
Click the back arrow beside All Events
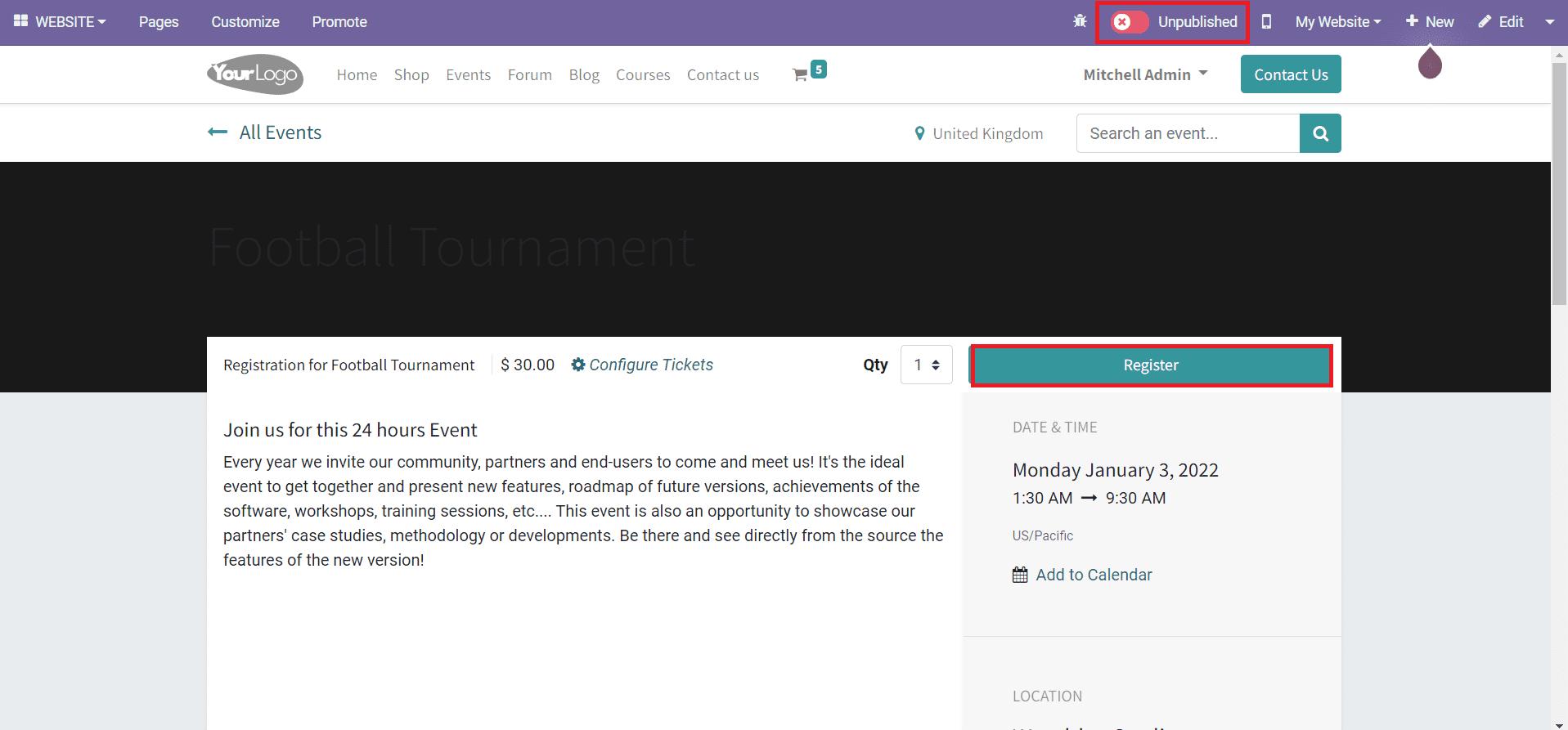pyautogui.click(x=218, y=132)
